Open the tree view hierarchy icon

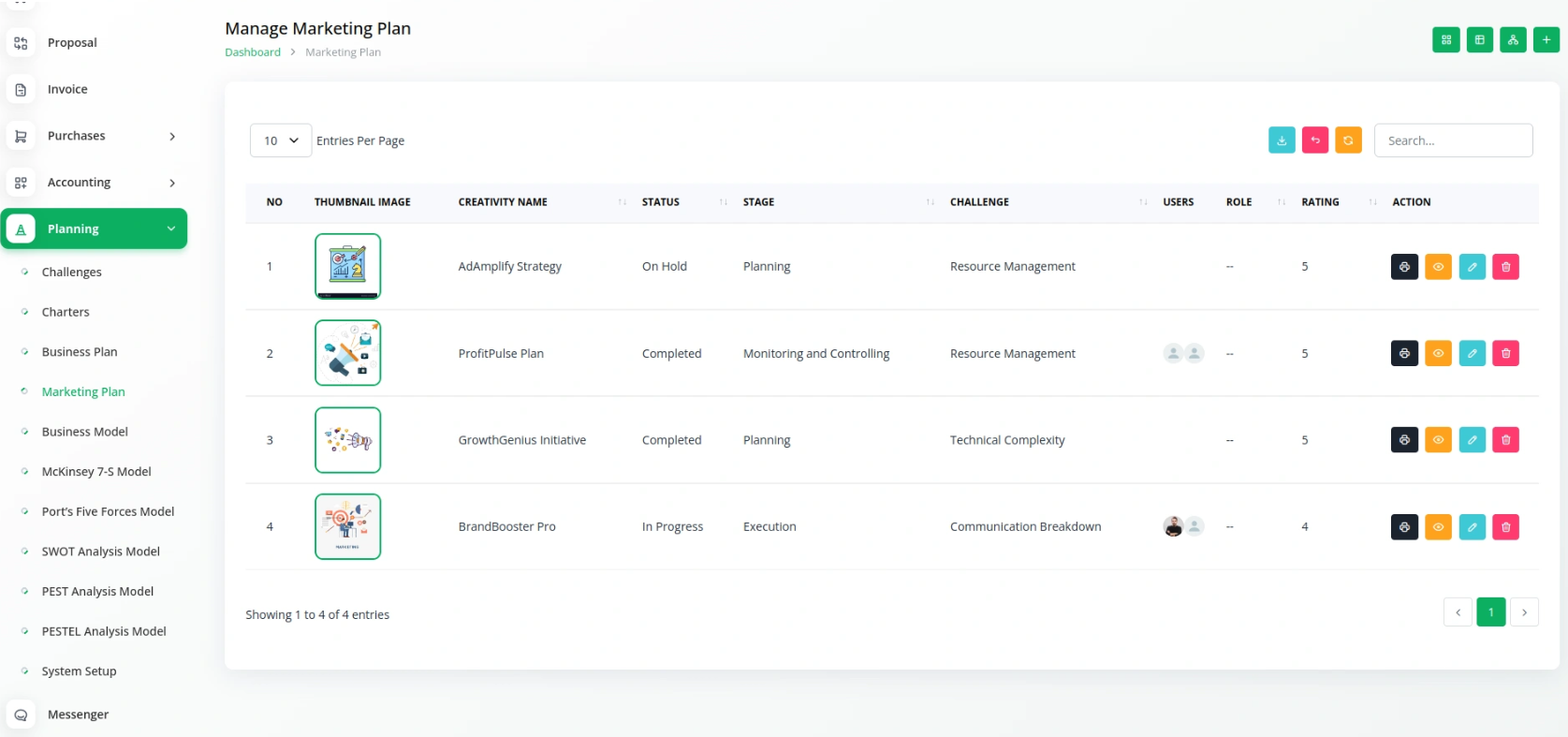1513,40
